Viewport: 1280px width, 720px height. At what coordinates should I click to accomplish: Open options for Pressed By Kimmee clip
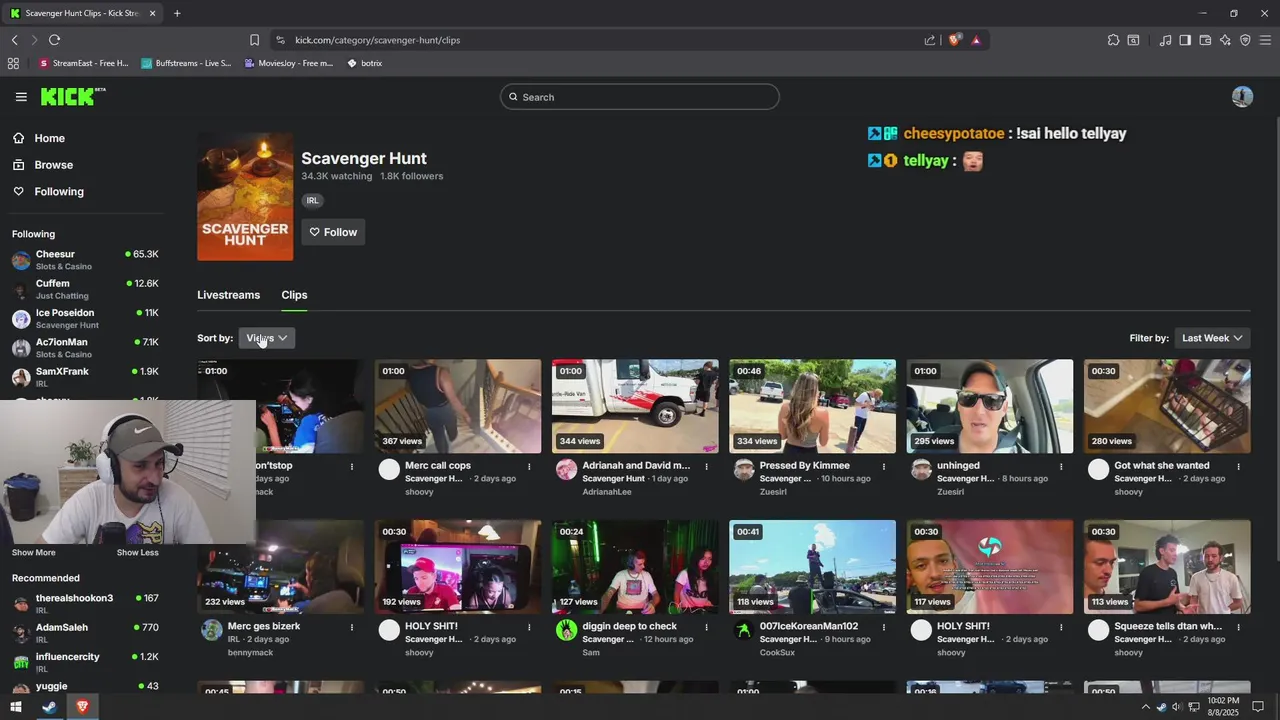click(x=884, y=466)
